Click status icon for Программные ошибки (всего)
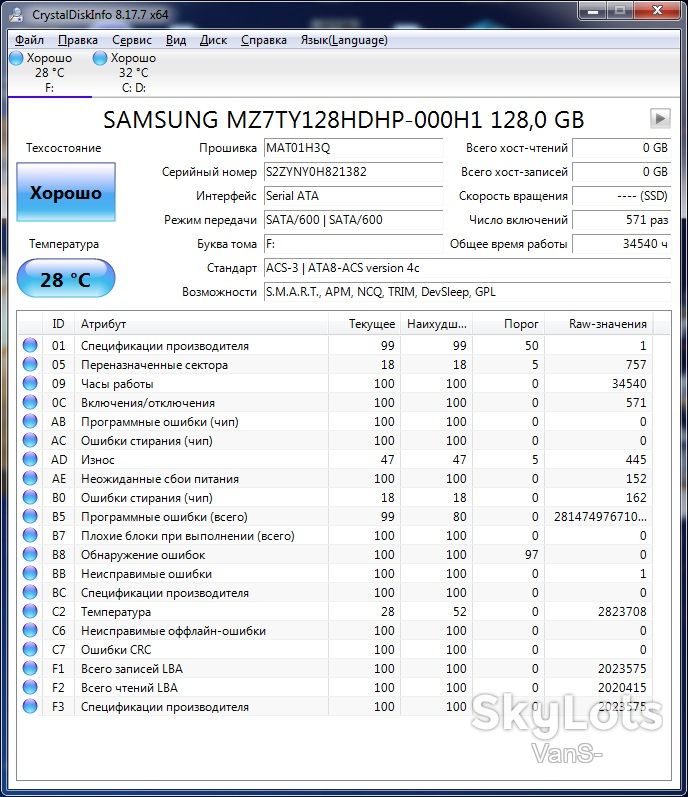 coord(30,516)
